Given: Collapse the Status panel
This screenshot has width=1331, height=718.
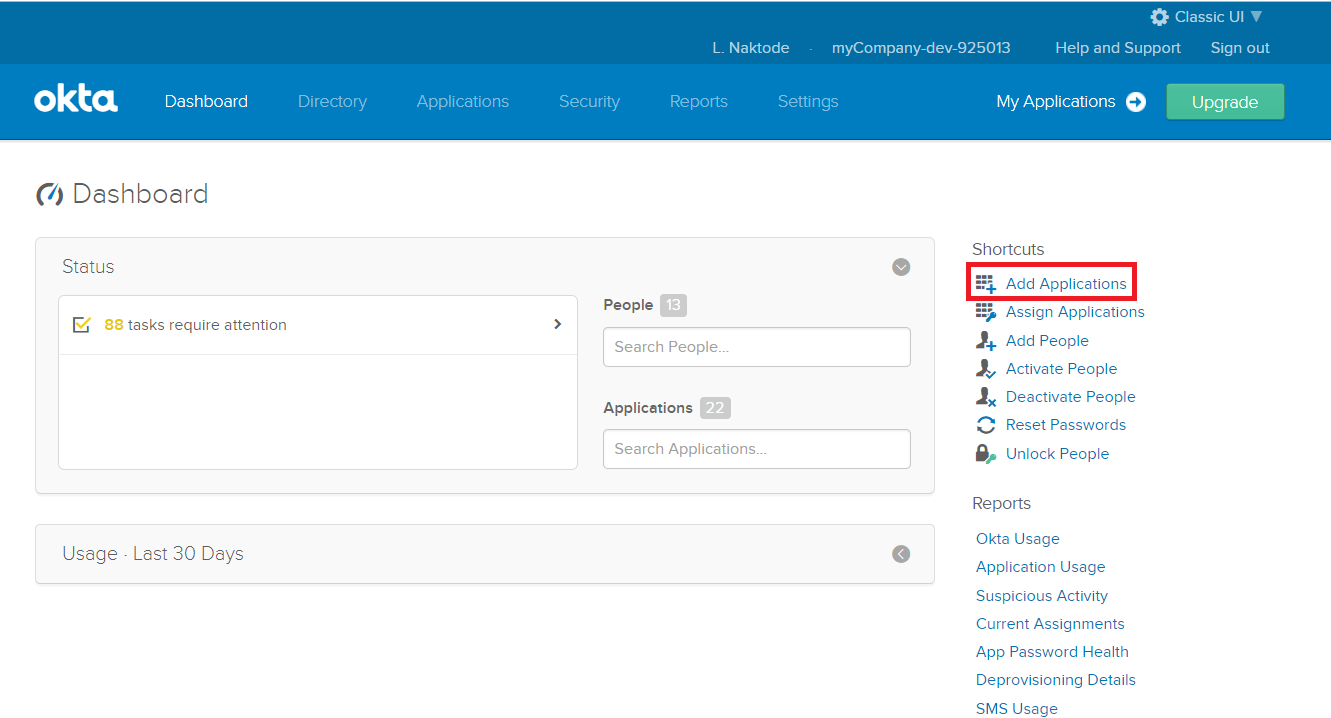Looking at the screenshot, I should click(901, 267).
